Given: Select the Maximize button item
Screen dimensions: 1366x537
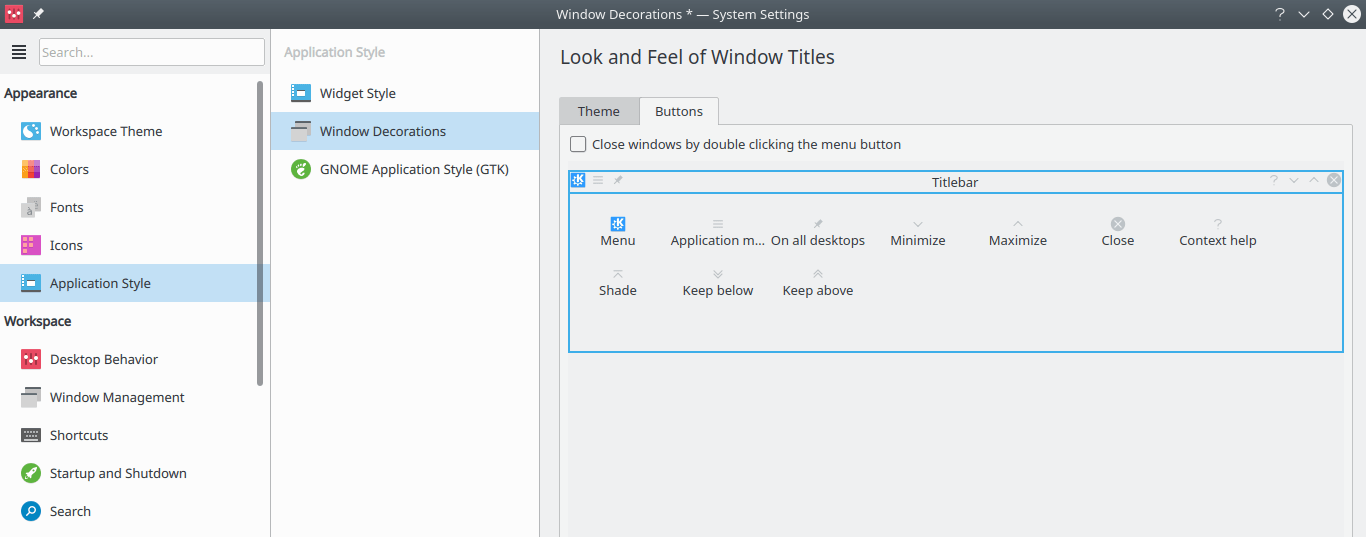Looking at the screenshot, I should (1018, 232).
